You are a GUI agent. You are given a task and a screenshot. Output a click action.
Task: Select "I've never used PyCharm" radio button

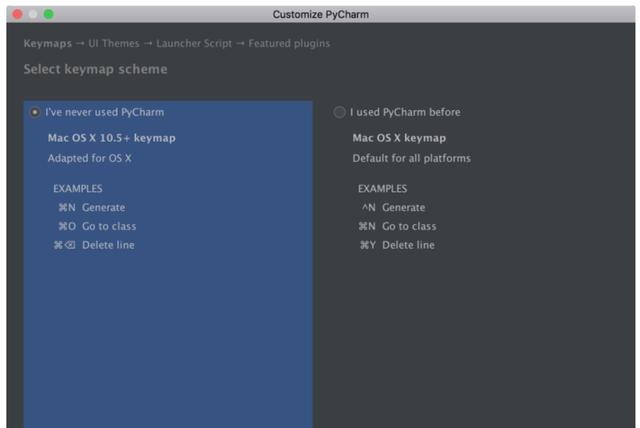[35, 112]
